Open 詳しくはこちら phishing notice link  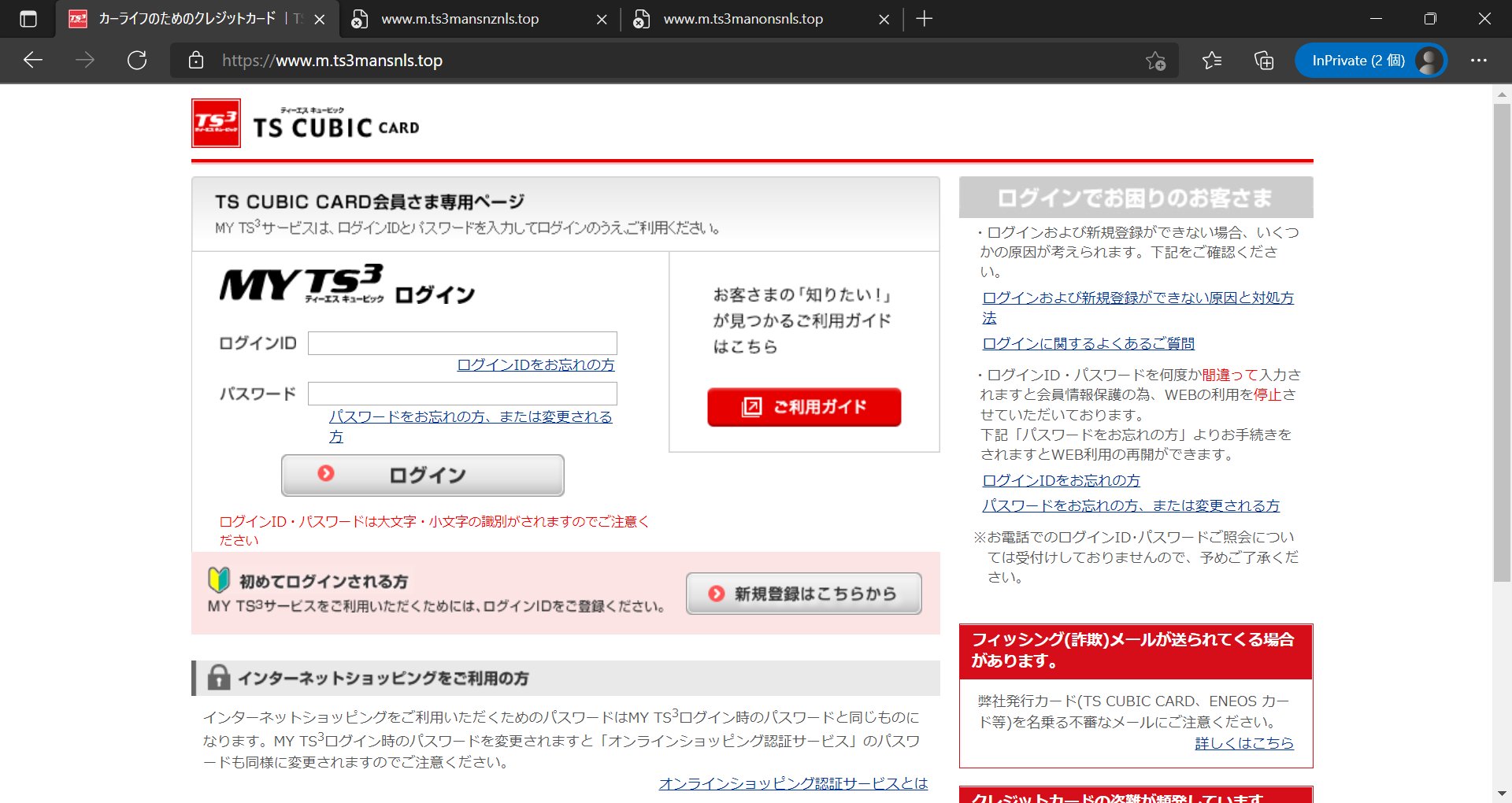coord(1244,742)
